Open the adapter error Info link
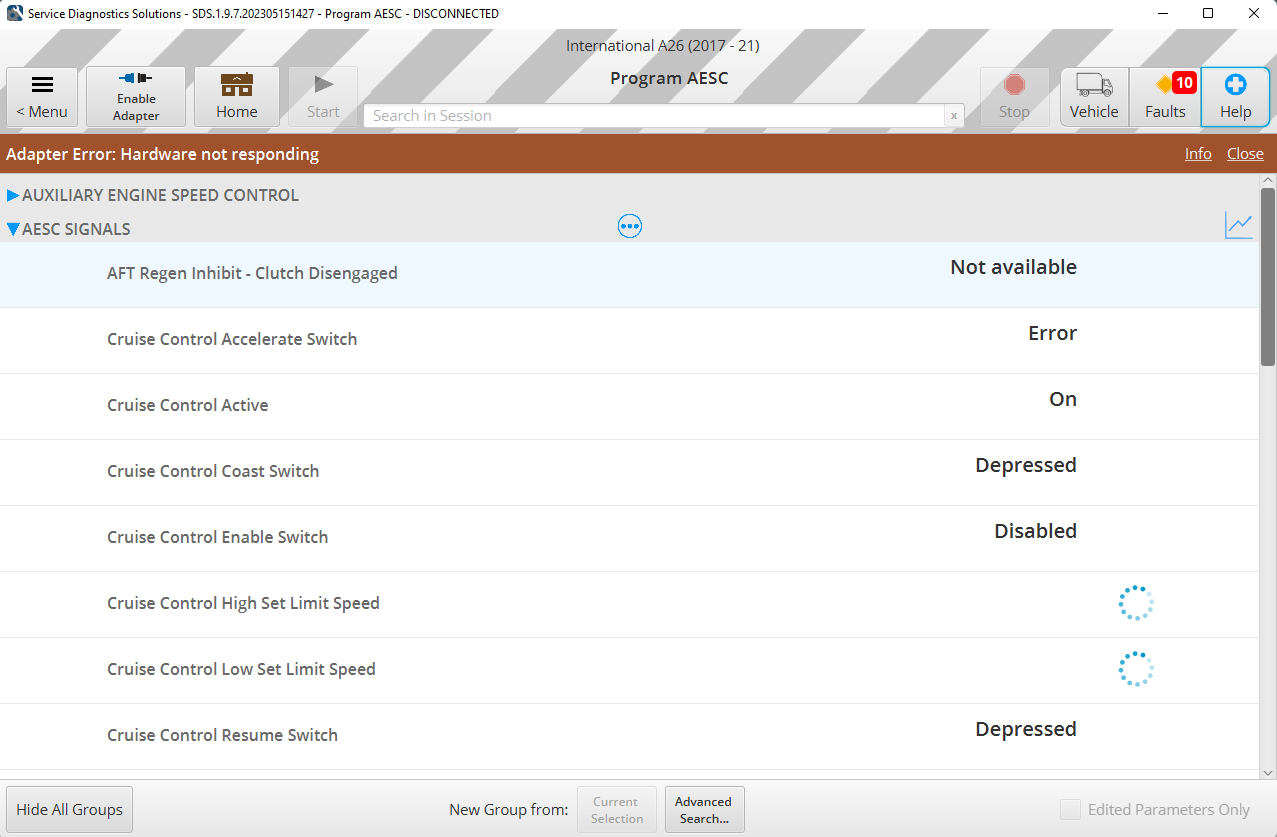The width and height of the screenshot is (1277, 837). (1198, 154)
